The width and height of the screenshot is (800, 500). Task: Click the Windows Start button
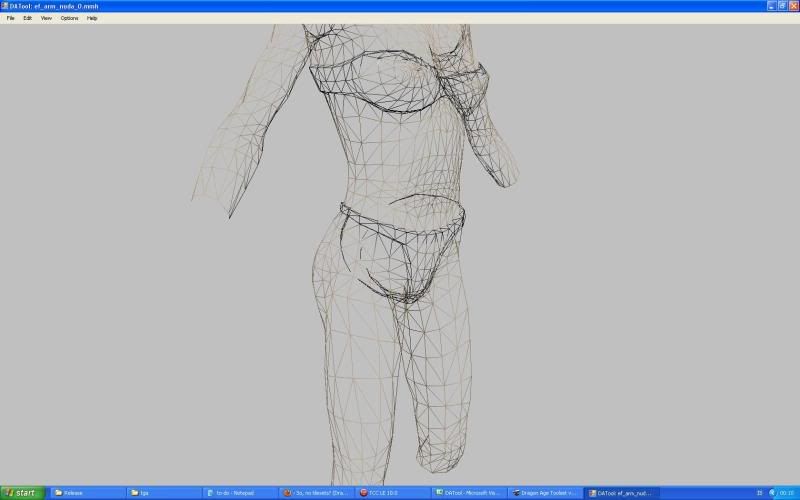click(x=22, y=493)
